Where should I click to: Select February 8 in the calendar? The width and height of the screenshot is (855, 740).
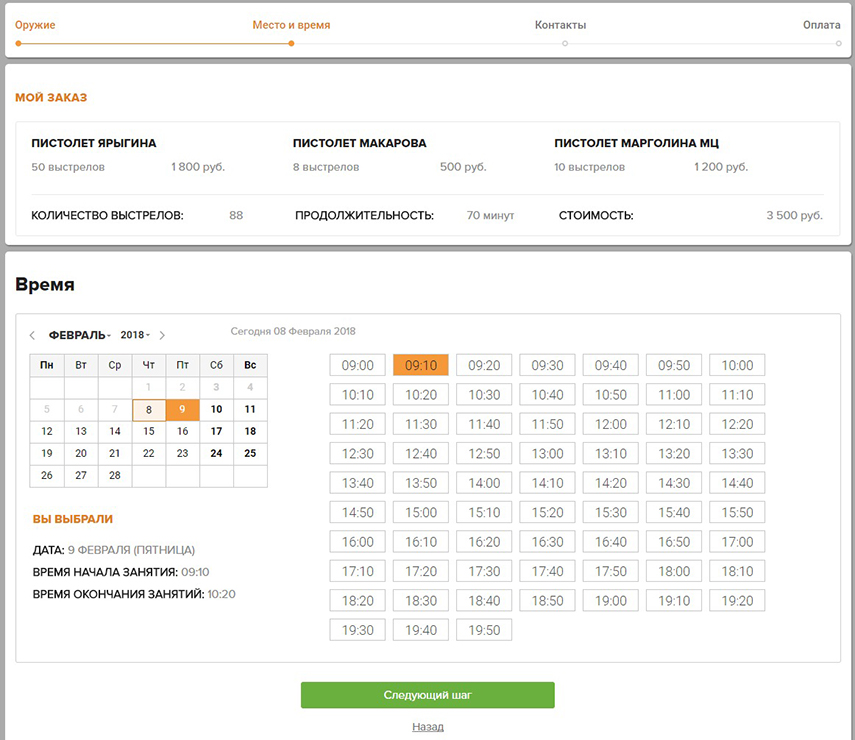[149, 410]
